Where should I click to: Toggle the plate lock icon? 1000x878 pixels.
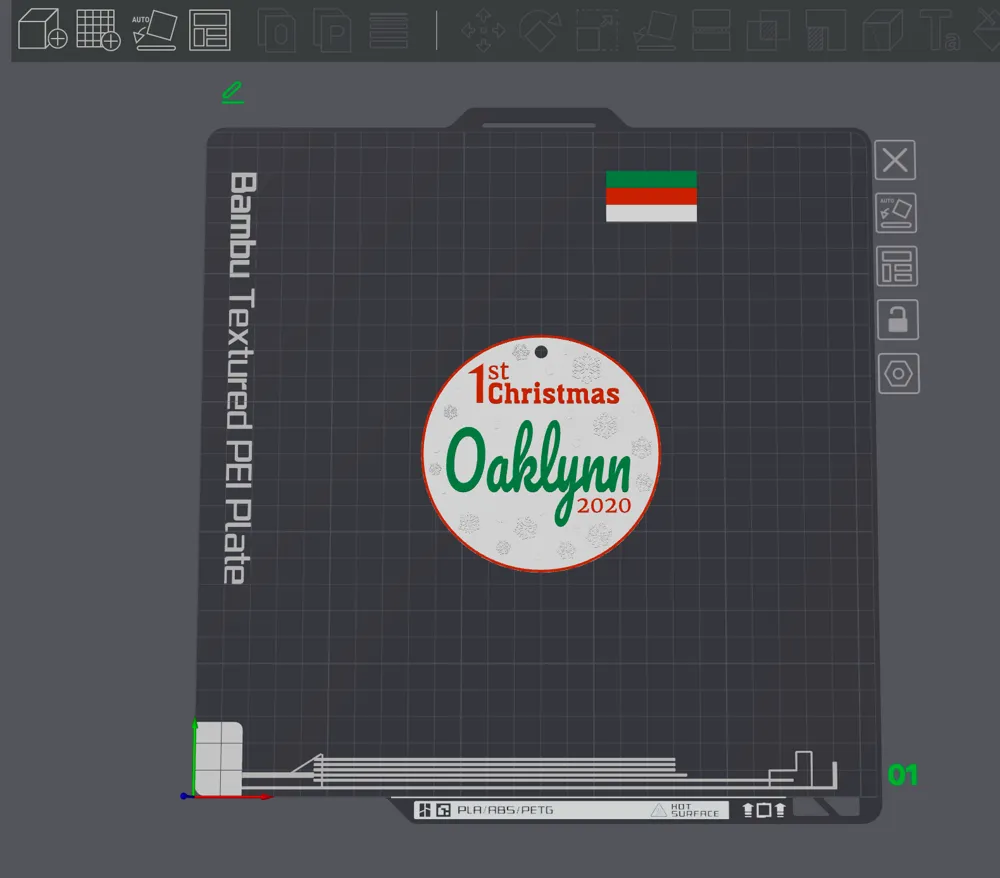coord(898,319)
